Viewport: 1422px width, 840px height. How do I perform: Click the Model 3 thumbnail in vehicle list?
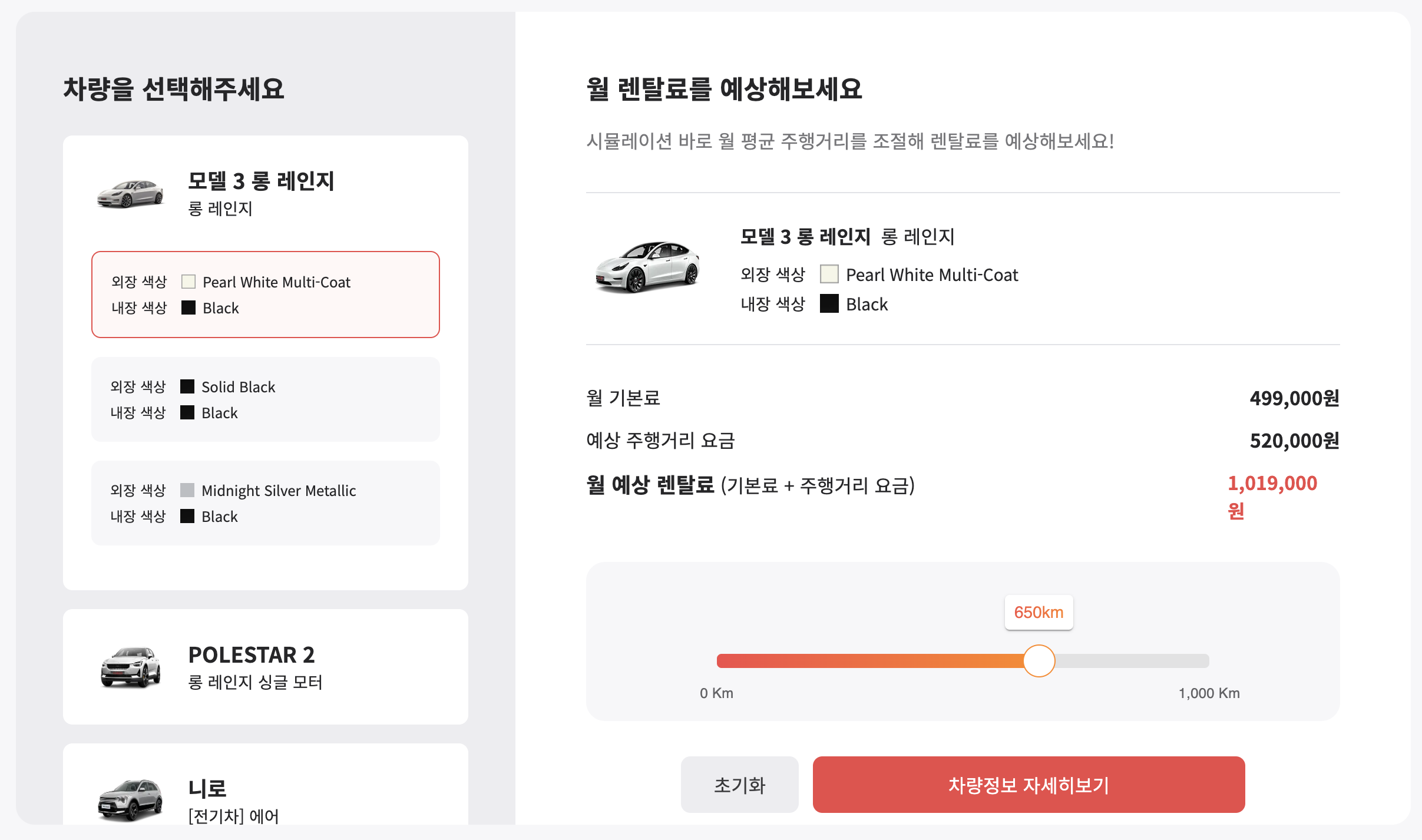(130, 194)
